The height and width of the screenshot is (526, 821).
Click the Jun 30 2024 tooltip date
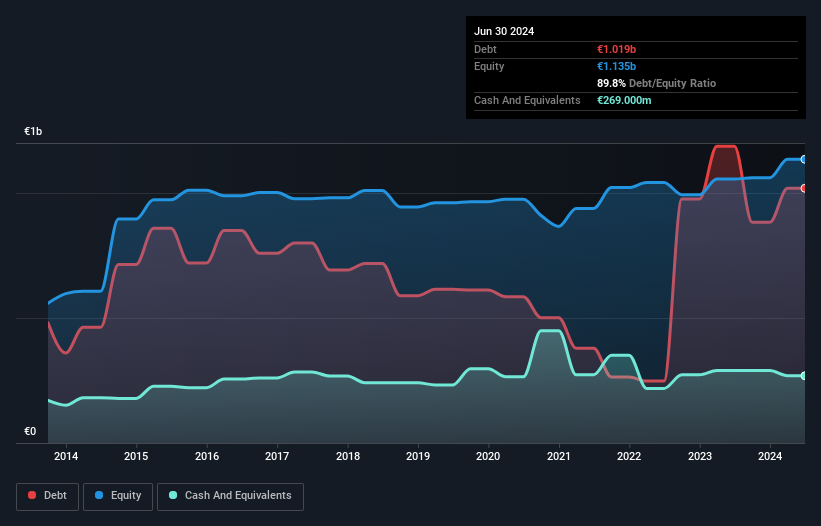tap(504, 31)
